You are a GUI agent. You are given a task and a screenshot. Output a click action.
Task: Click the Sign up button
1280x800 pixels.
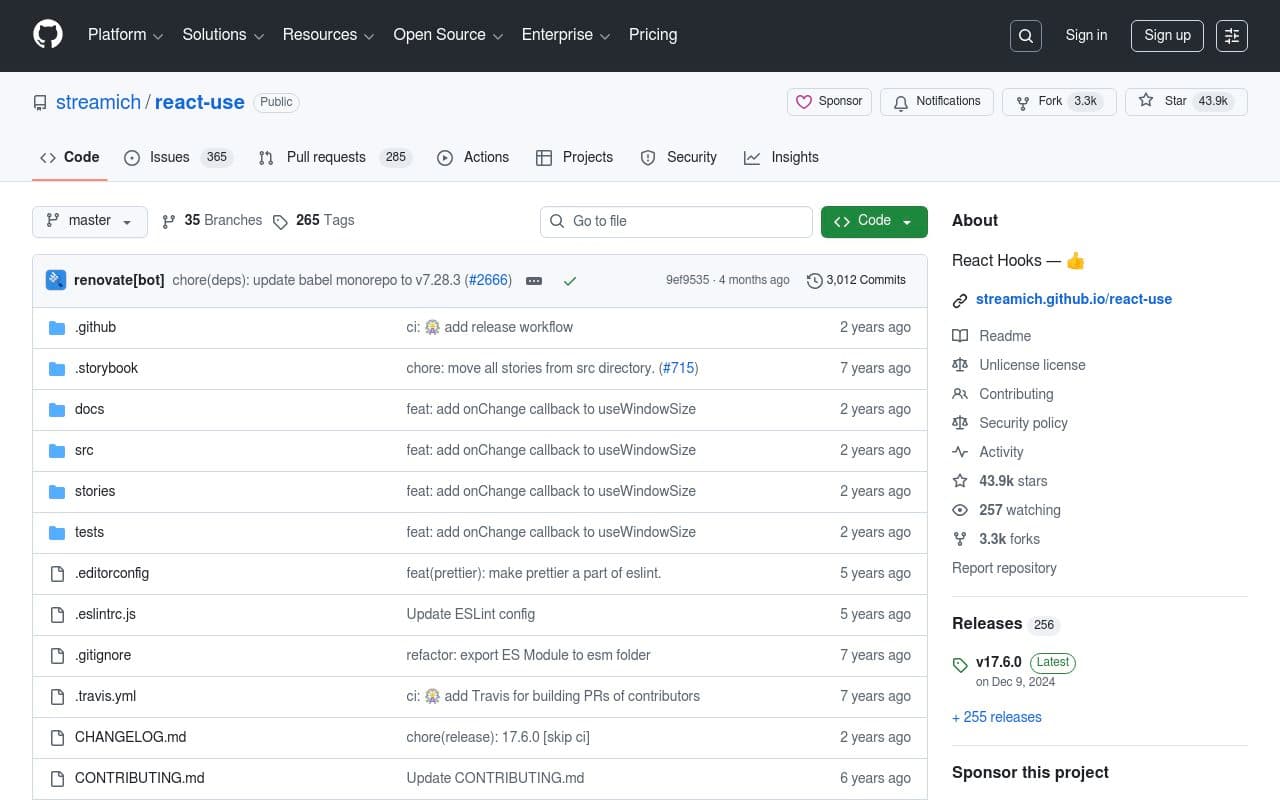tap(1167, 35)
